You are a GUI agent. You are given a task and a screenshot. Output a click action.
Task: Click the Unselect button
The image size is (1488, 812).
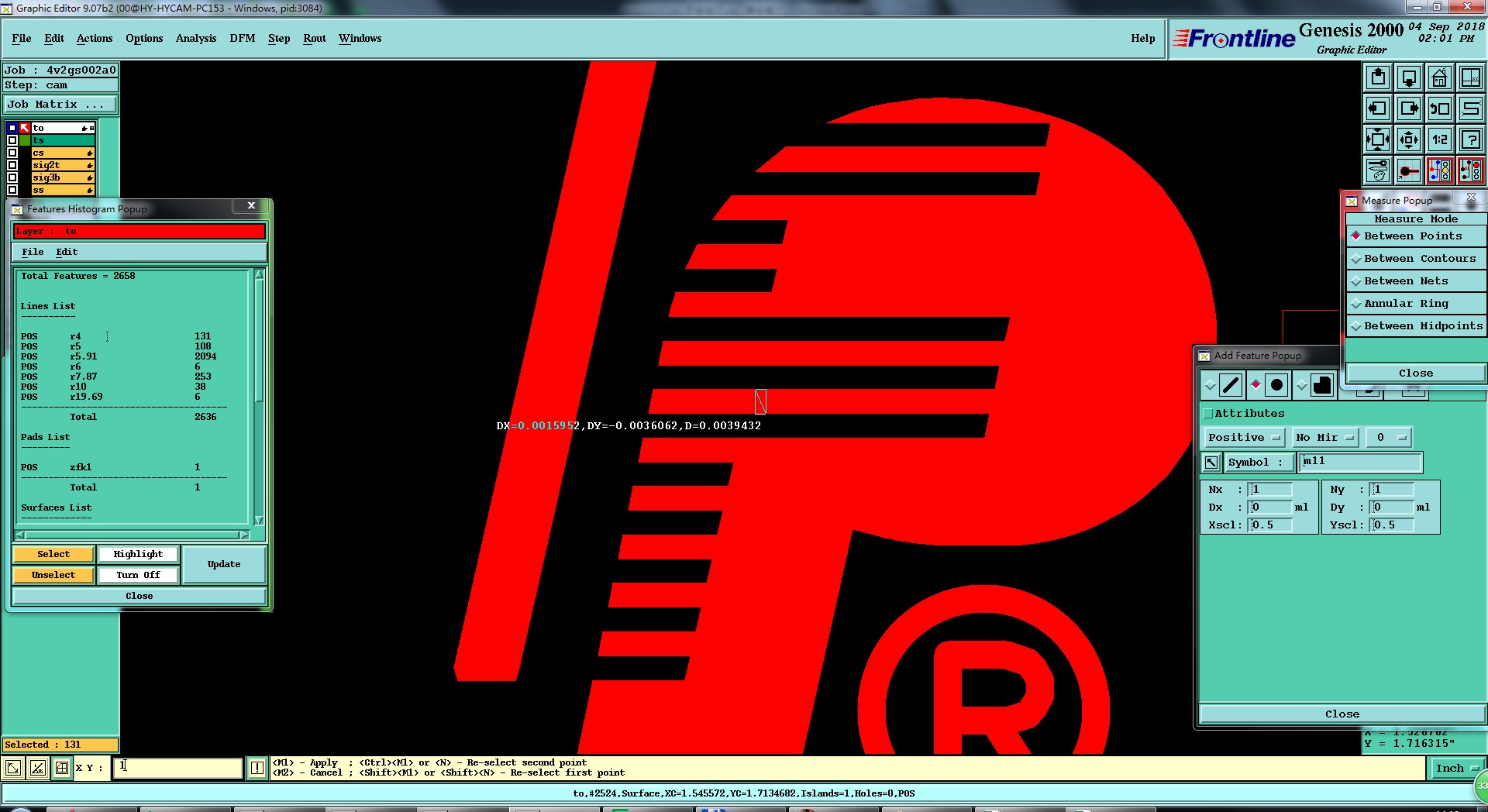53,575
